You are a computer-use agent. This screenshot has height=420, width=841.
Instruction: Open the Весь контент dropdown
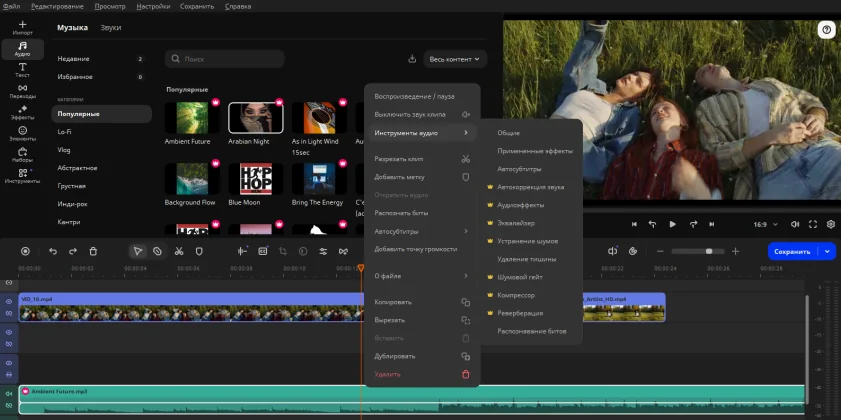(x=455, y=59)
